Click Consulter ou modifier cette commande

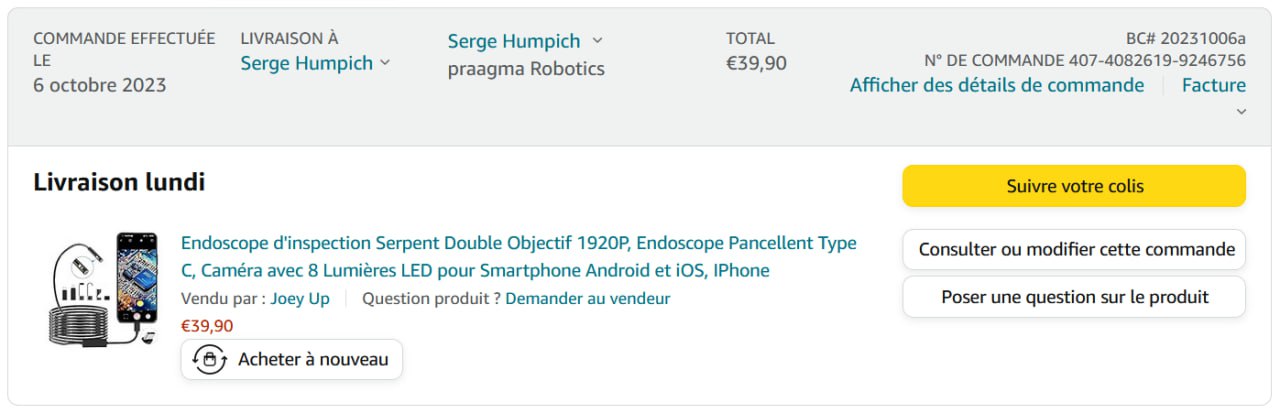1074,249
